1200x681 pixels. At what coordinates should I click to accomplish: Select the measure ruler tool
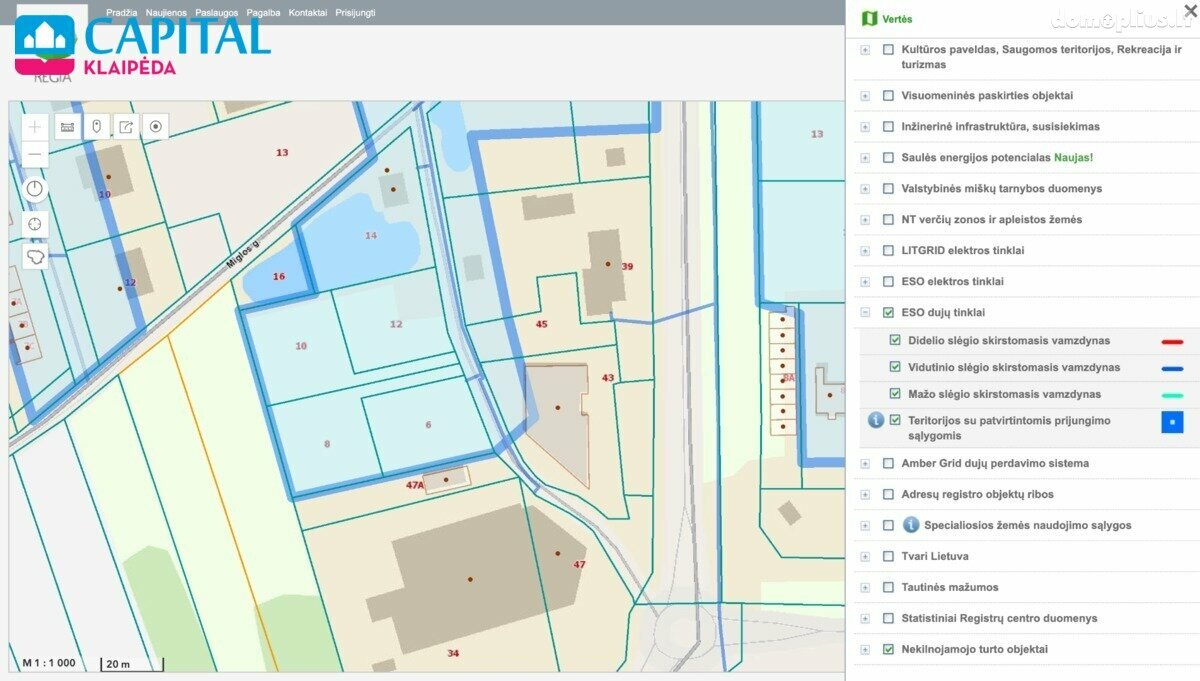(67, 127)
